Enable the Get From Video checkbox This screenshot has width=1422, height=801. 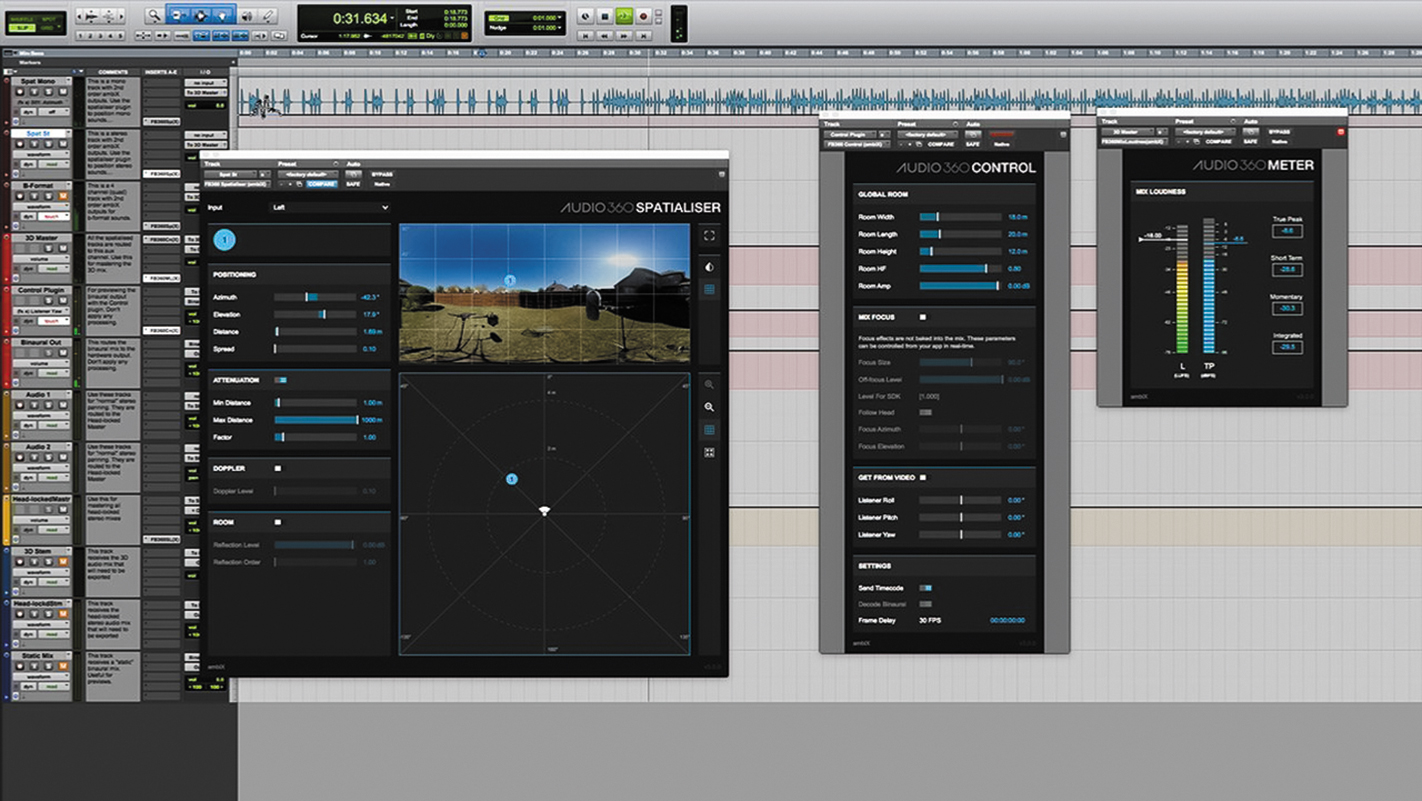(923, 478)
